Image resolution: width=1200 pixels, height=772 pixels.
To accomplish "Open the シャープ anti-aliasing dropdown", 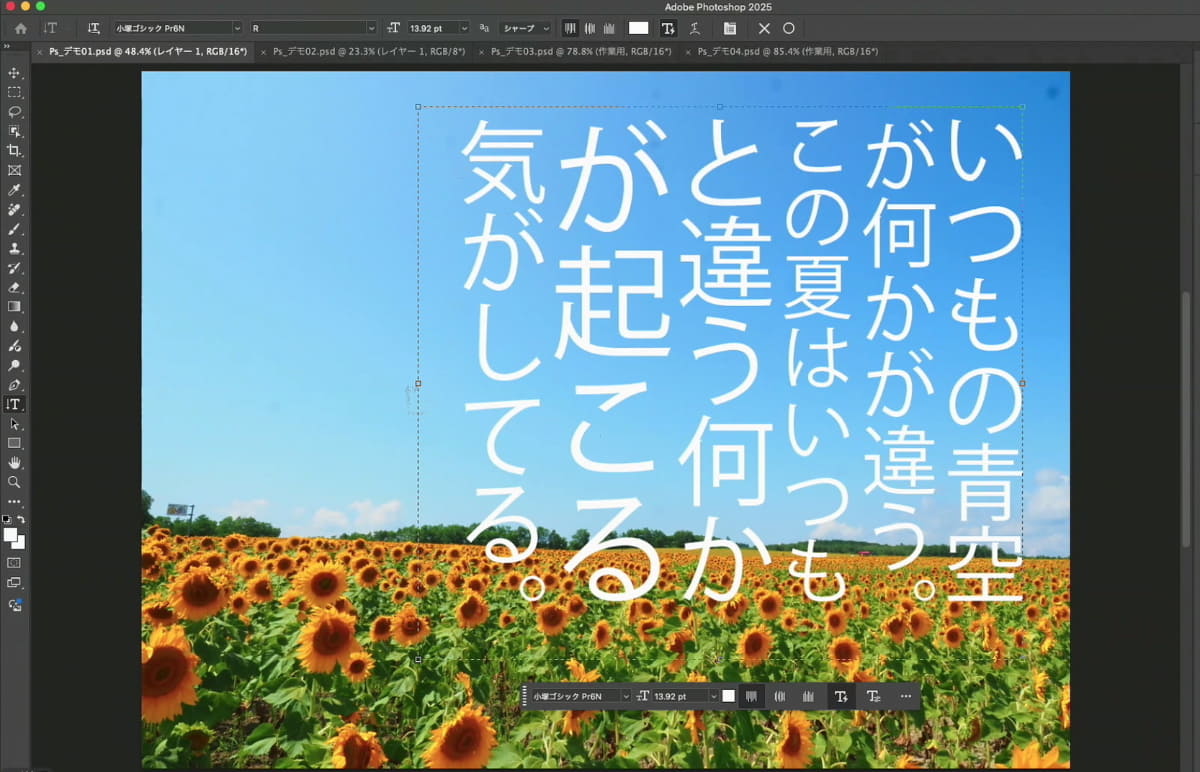I will [x=522, y=27].
